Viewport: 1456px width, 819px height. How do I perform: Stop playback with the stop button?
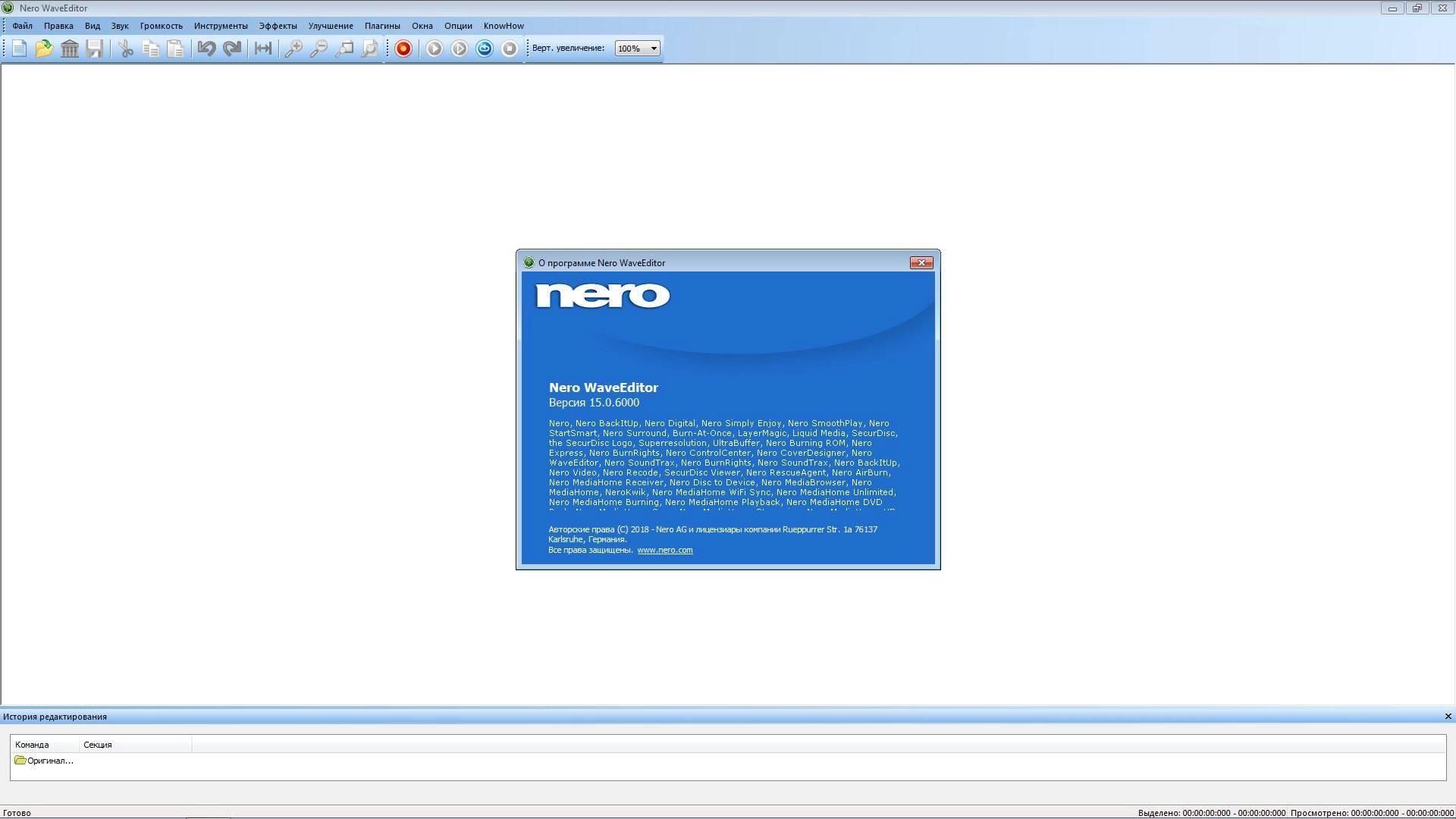click(510, 49)
